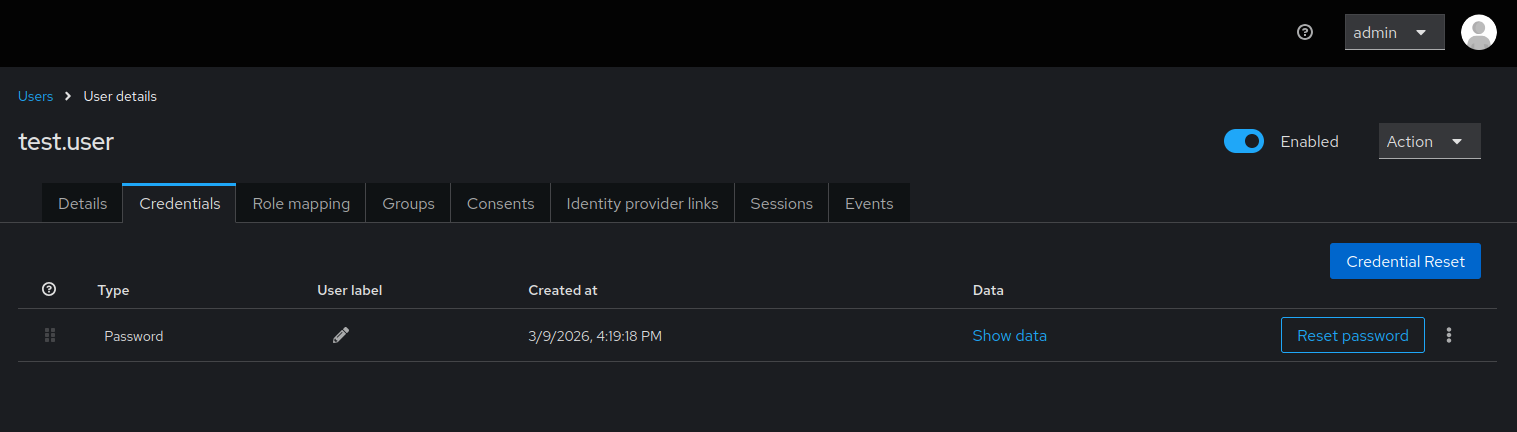Image resolution: width=1517 pixels, height=432 pixels.
Task: Open kebab menu for Password credential
Action: [x=1449, y=336]
